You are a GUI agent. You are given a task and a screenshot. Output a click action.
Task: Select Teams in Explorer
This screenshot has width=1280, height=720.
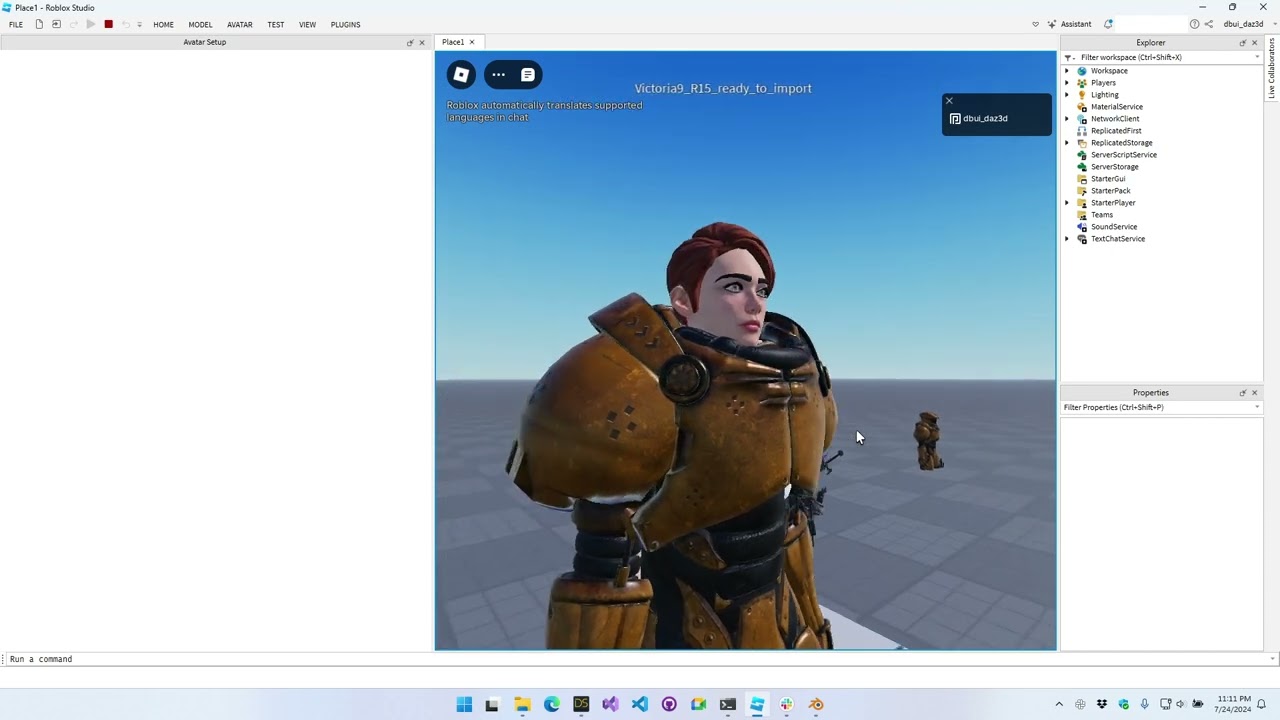1101,215
